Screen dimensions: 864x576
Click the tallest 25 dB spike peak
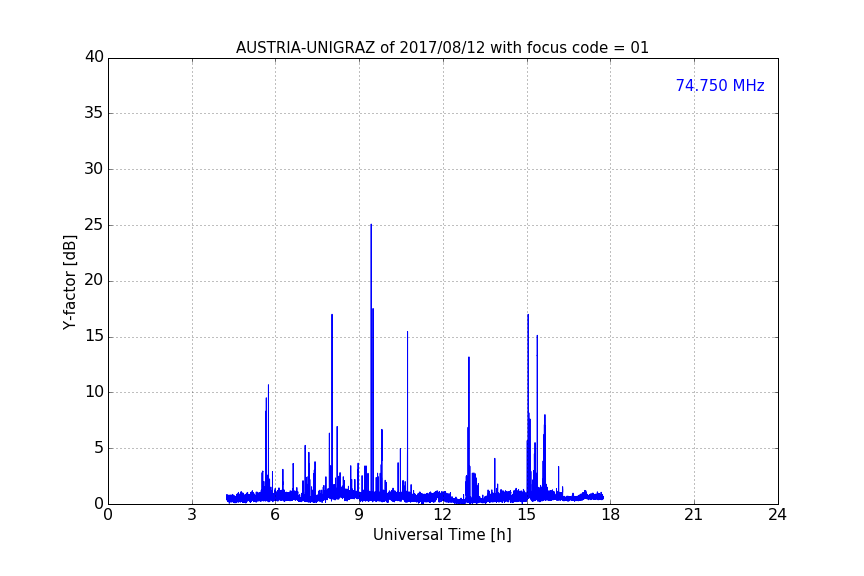tap(371, 225)
